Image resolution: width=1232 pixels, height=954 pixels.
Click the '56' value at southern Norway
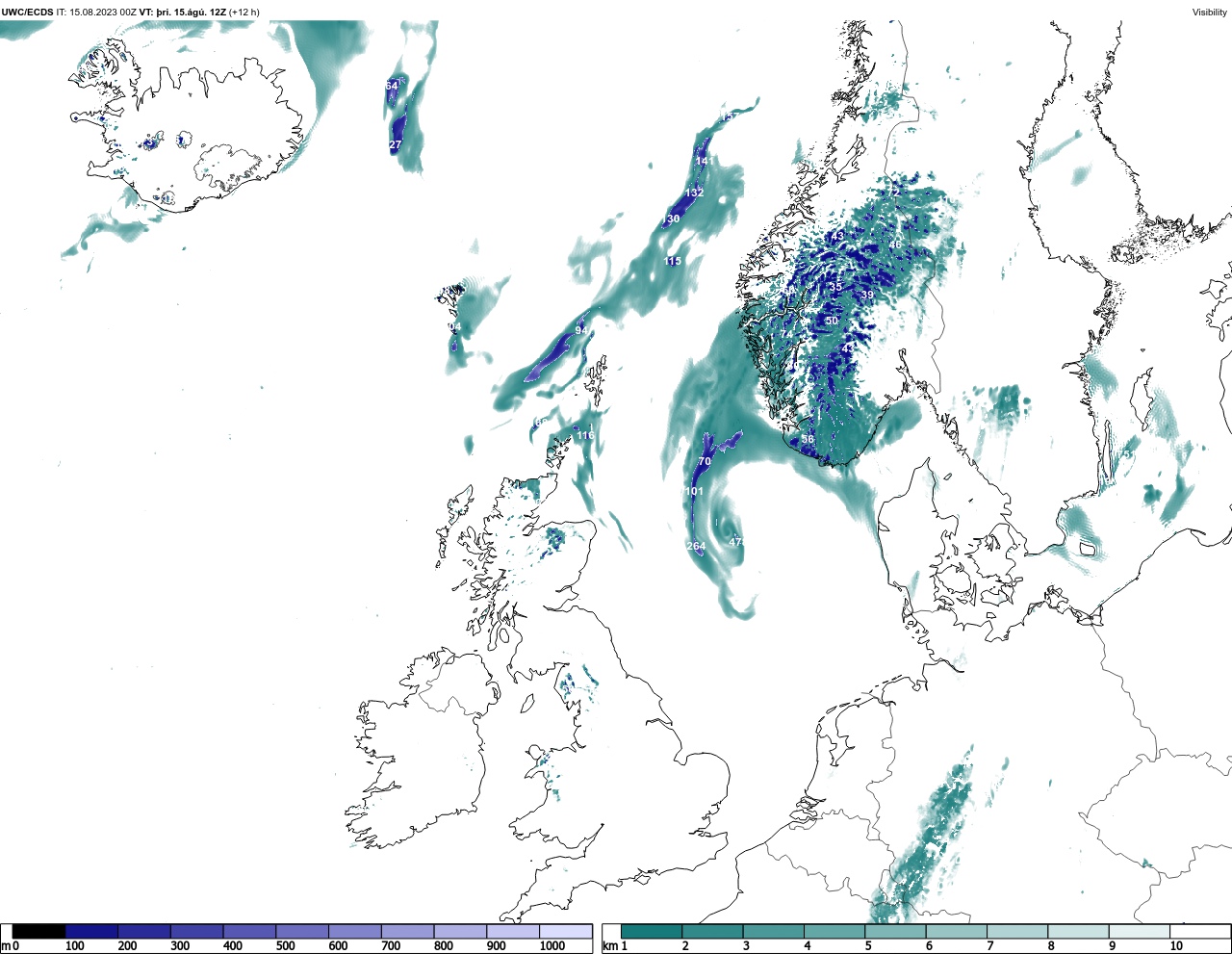808,439
